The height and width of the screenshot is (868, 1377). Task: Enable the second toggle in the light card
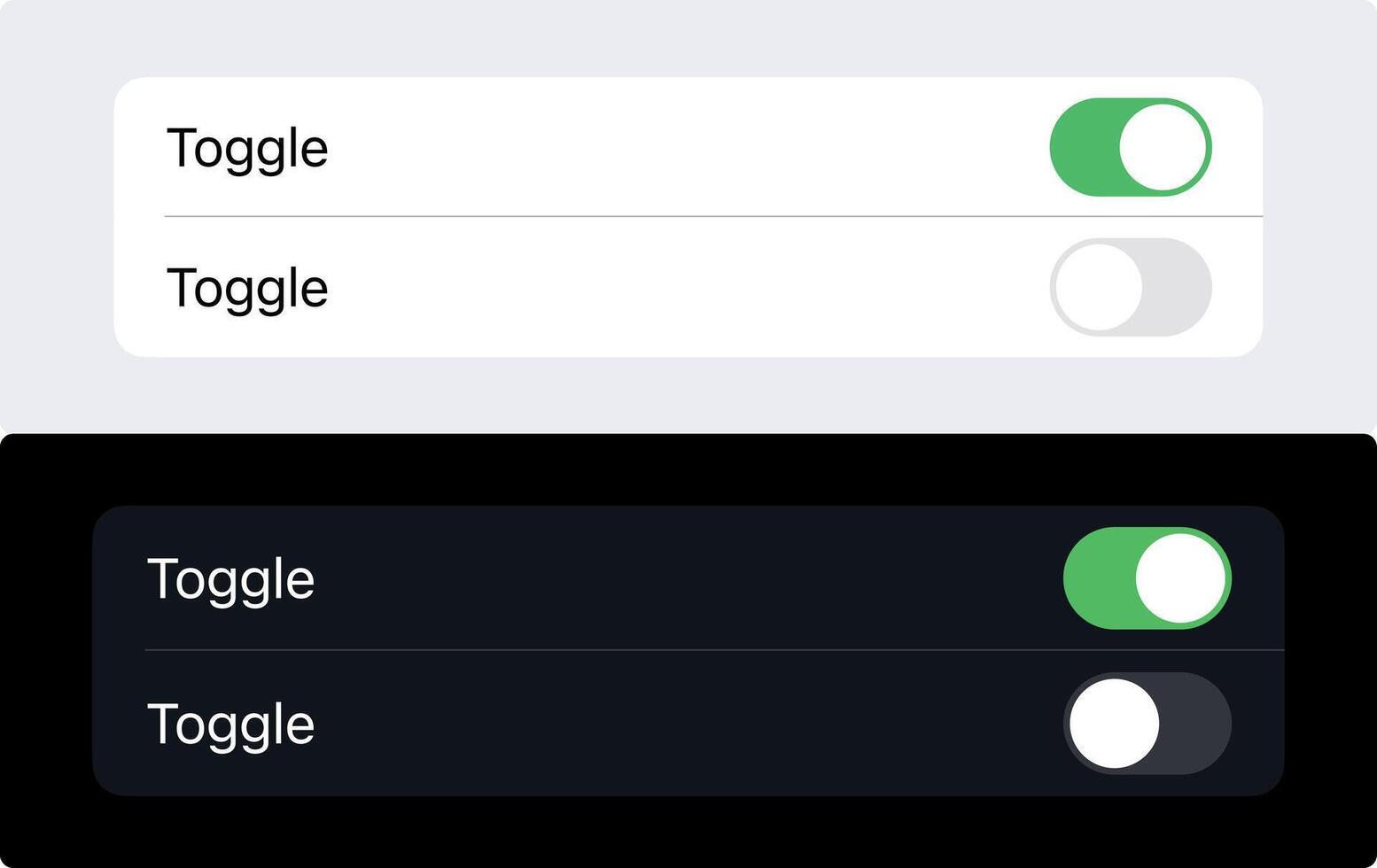[1131, 286]
